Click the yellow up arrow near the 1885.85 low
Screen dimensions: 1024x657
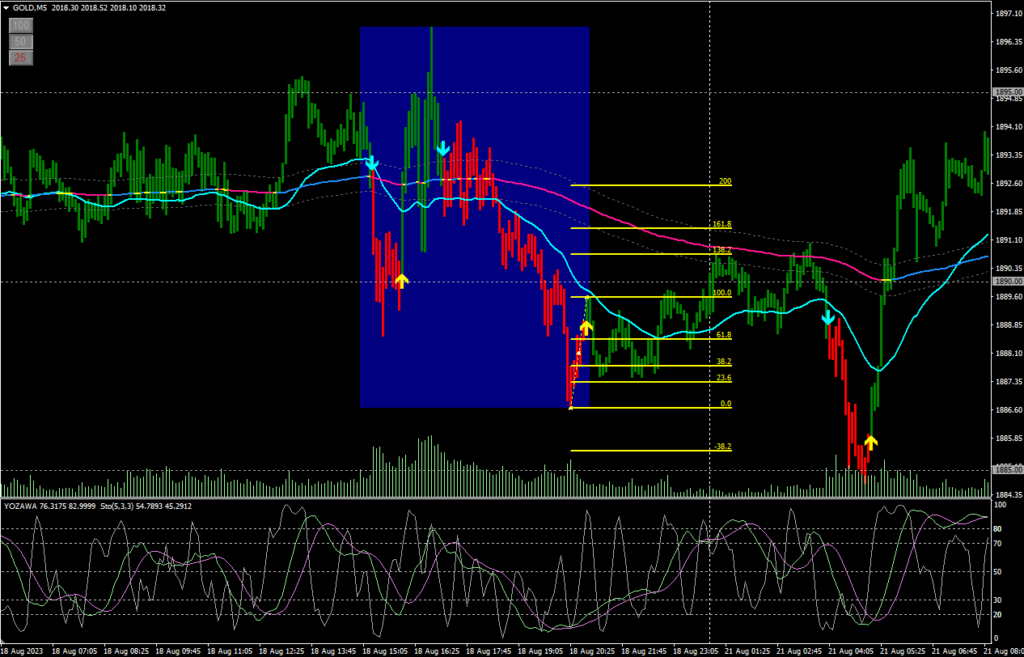(x=871, y=441)
